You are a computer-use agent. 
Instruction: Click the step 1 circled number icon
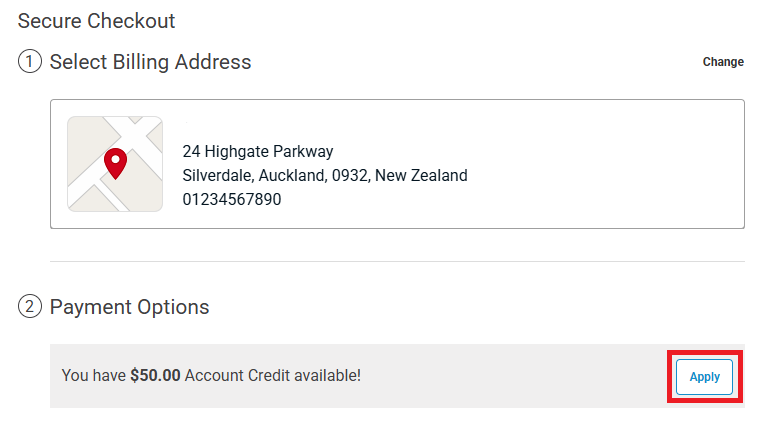point(30,62)
